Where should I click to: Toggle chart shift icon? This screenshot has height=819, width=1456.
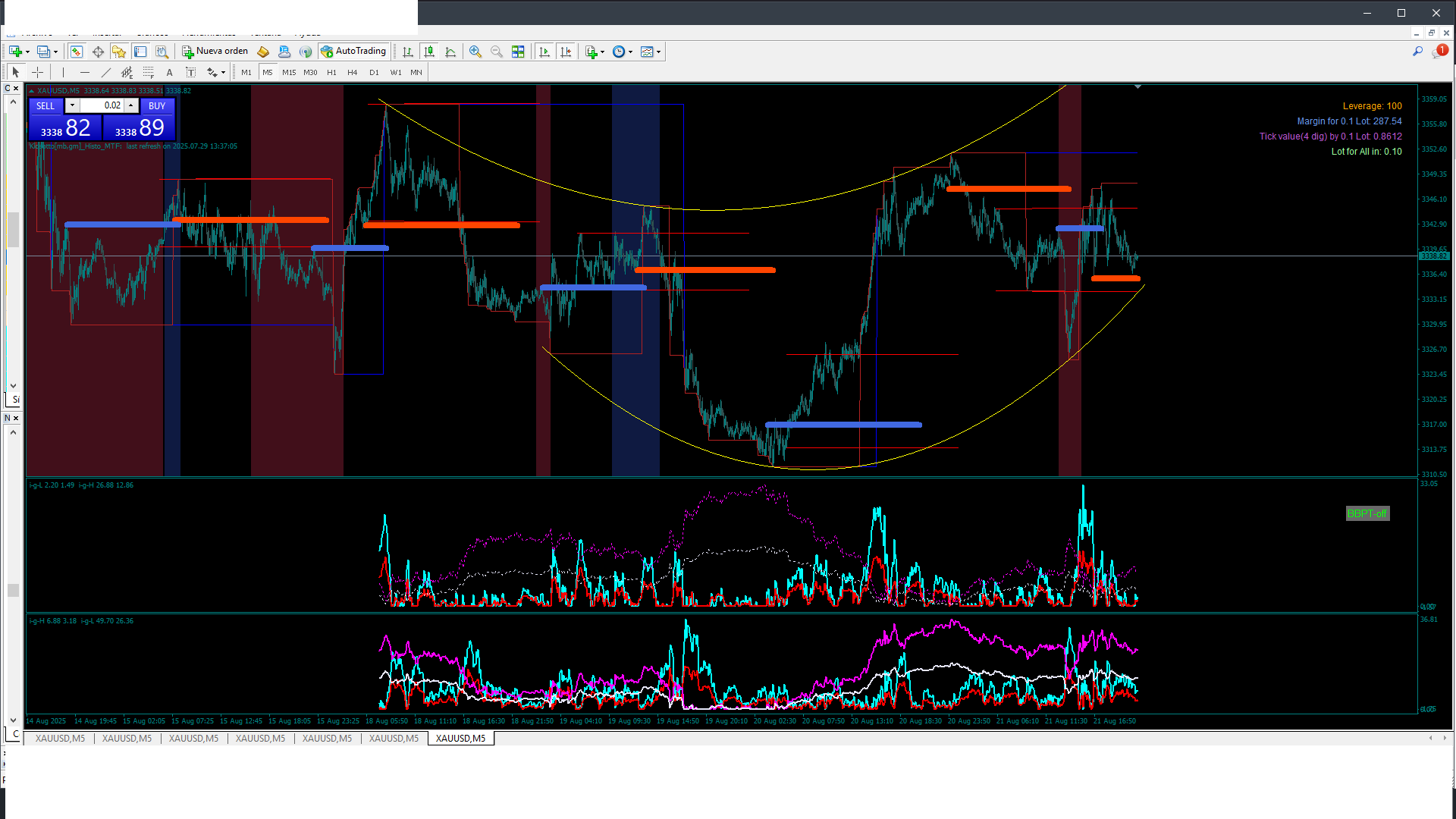[x=566, y=52]
